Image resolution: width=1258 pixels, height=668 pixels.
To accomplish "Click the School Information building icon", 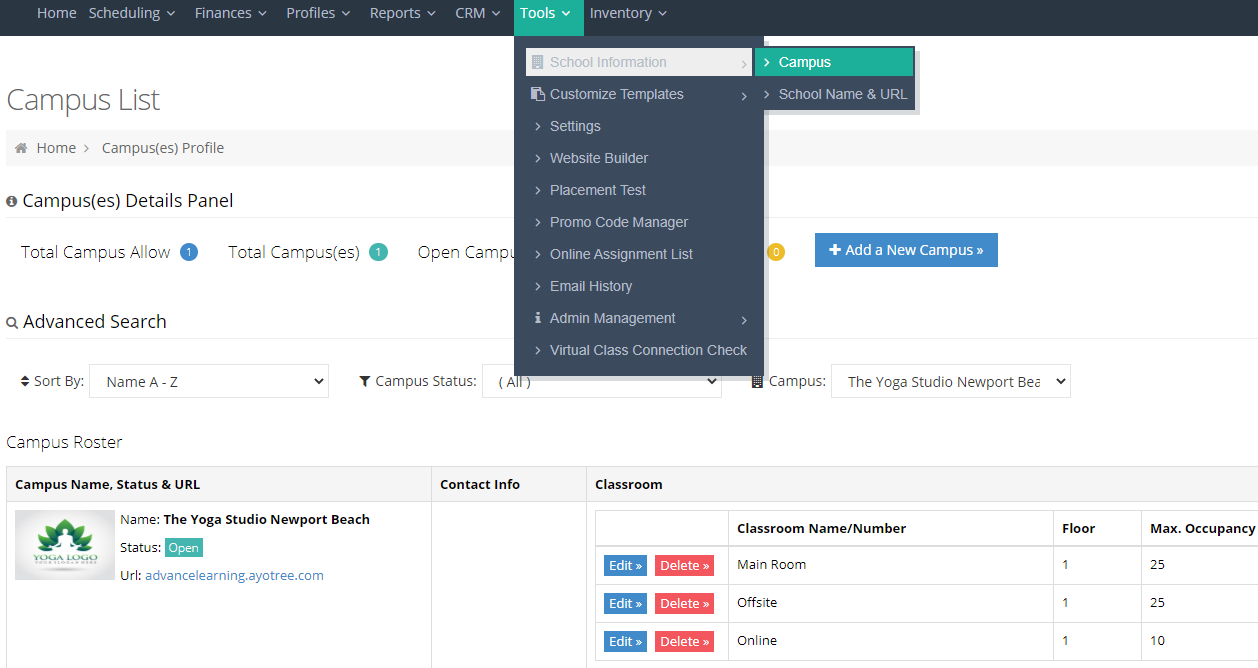I will (537, 62).
